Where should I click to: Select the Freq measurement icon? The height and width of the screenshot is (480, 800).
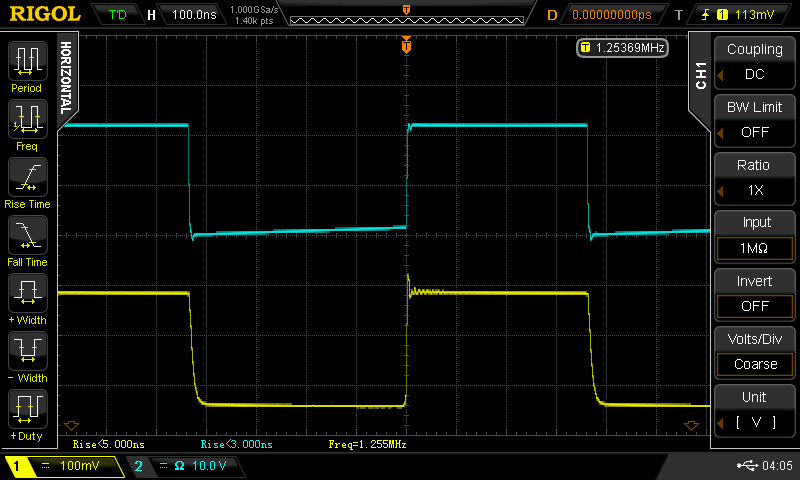(28, 119)
